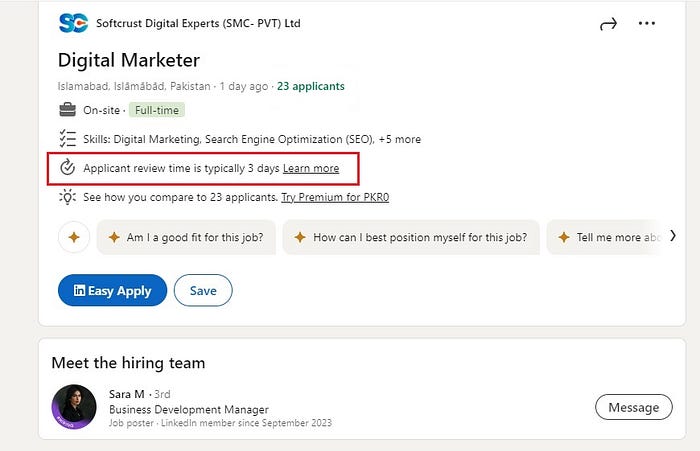Click the Meet the hiring team heading

(x=128, y=363)
